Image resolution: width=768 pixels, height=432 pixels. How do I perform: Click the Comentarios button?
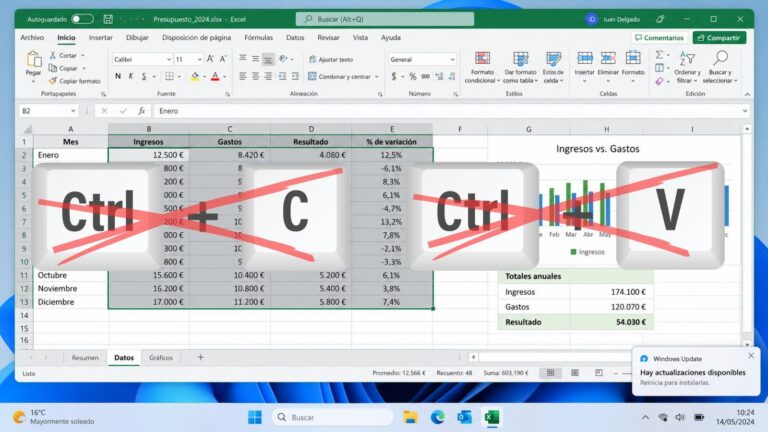coord(659,38)
